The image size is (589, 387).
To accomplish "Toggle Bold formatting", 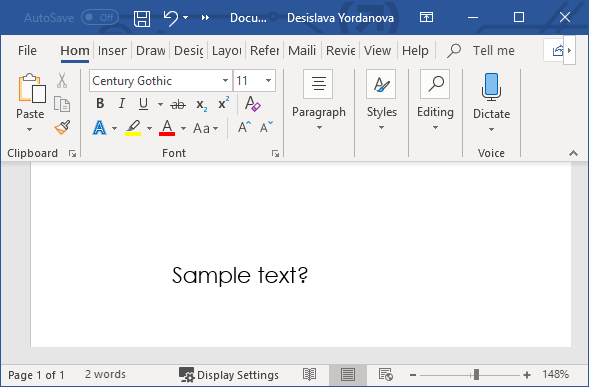I will pos(100,103).
